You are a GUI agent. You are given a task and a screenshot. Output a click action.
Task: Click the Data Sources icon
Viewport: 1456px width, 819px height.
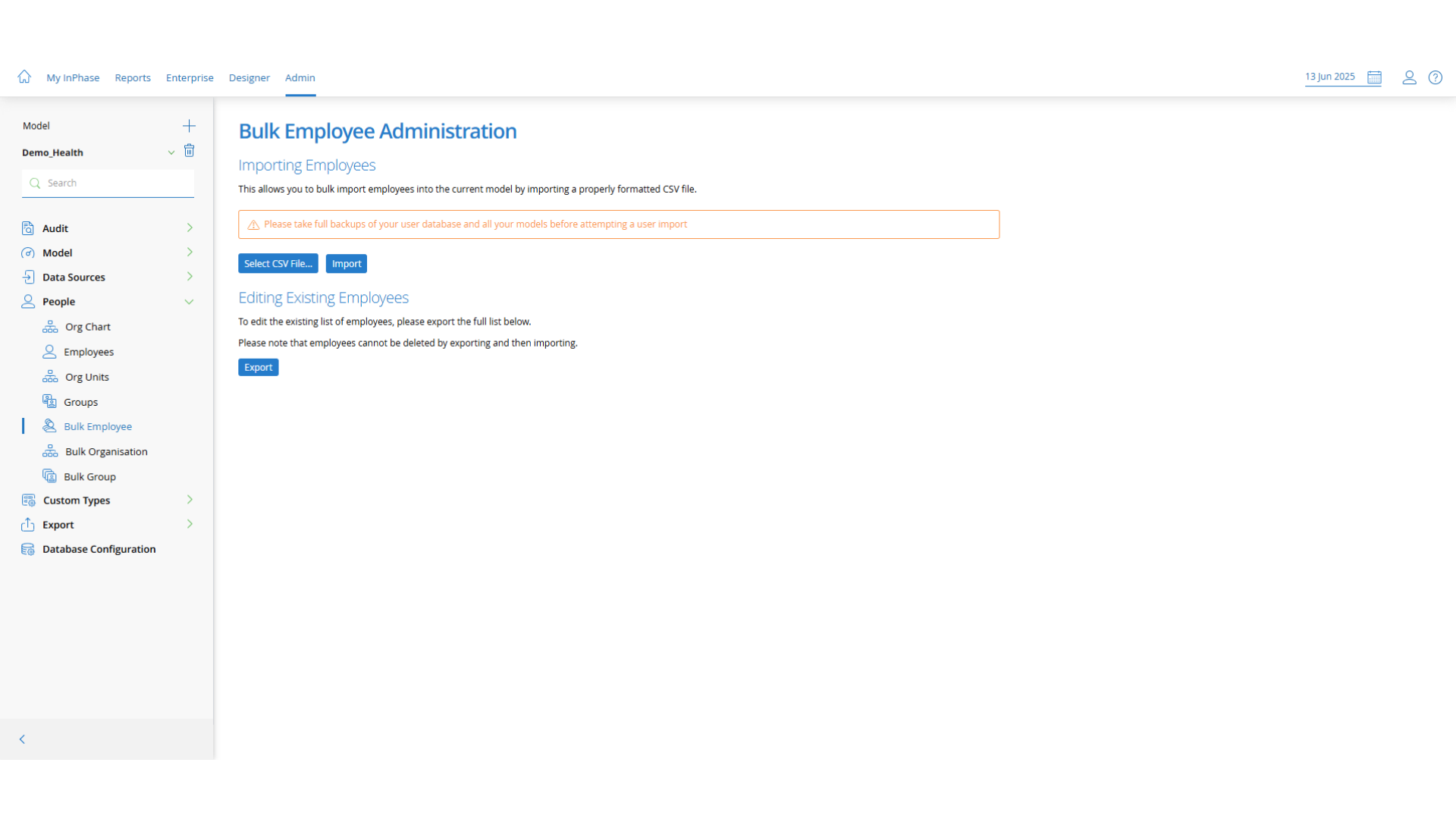coord(28,277)
